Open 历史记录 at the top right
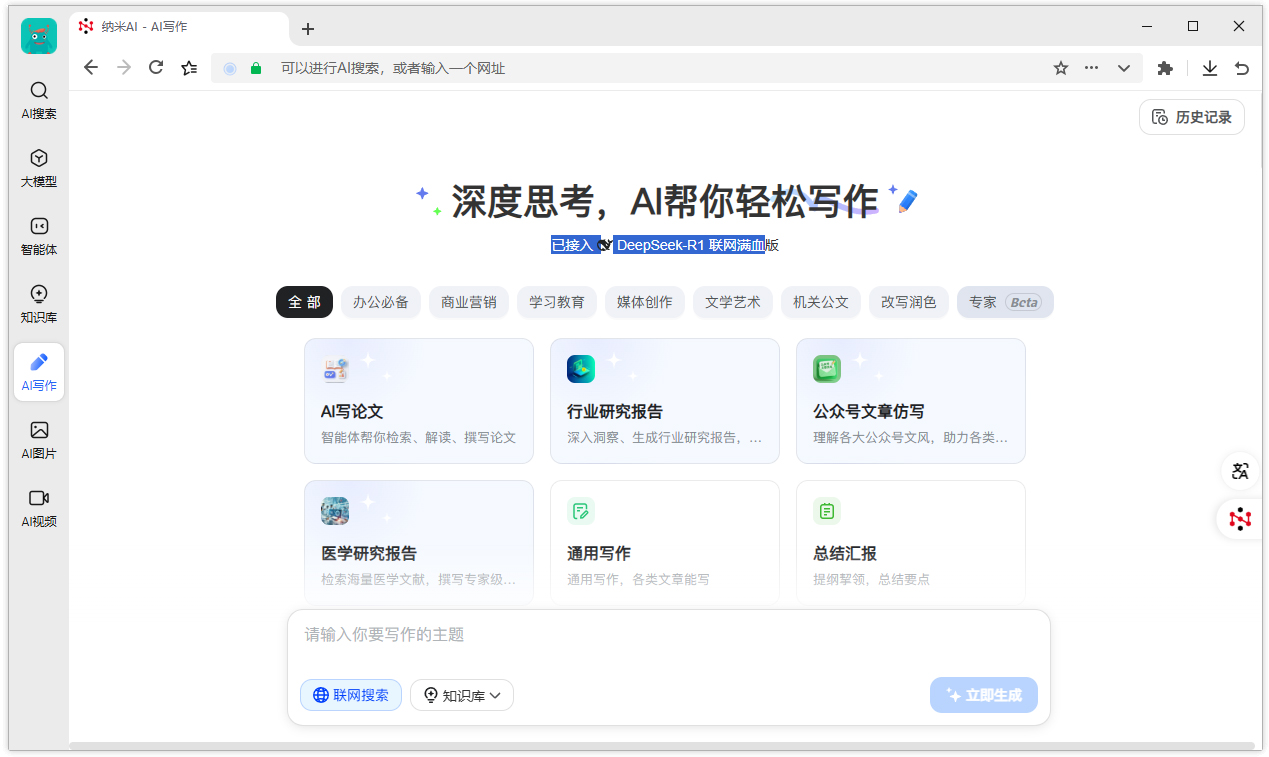 pos(1191,117)
